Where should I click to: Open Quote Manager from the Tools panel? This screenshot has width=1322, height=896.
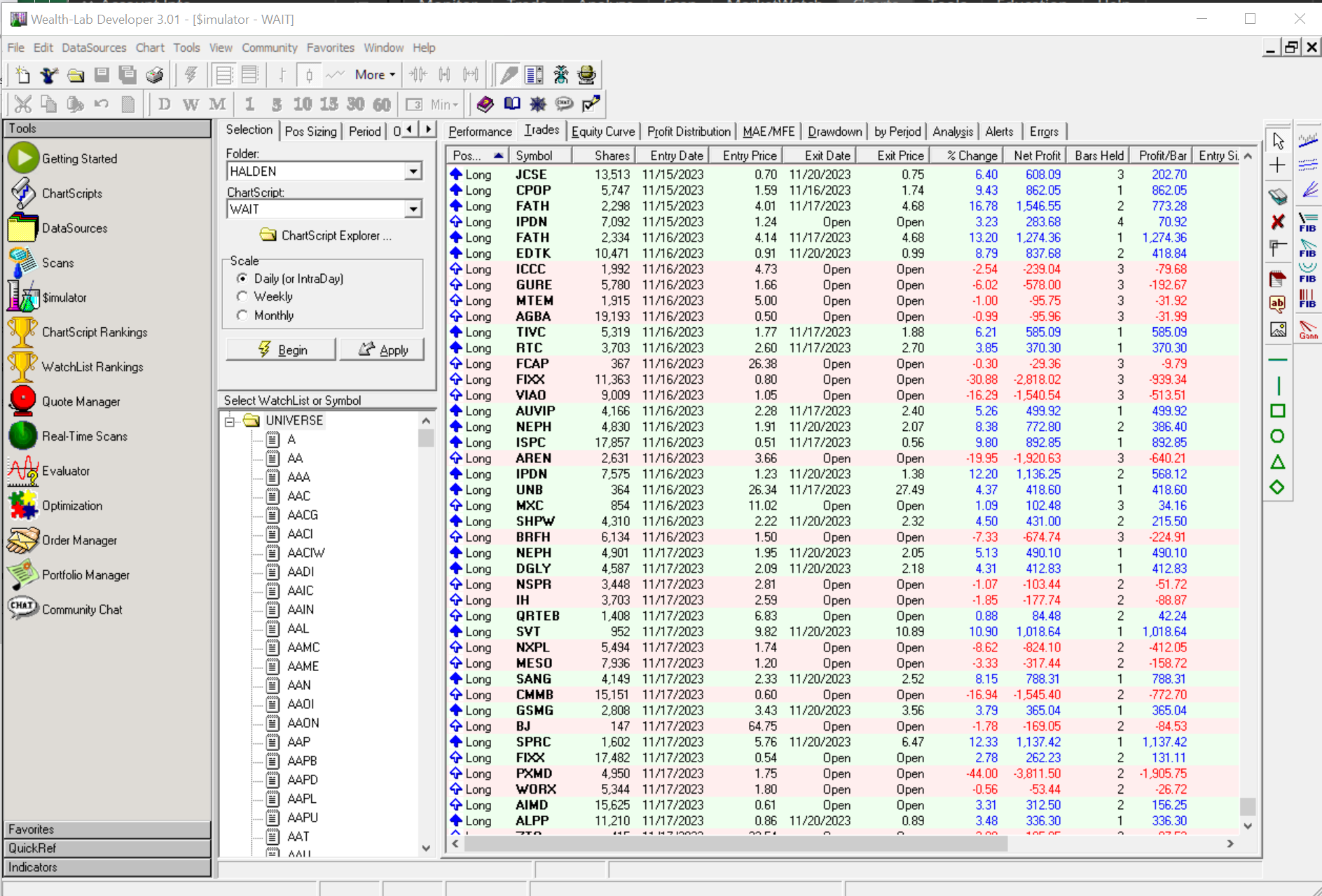tap(81, 401)
